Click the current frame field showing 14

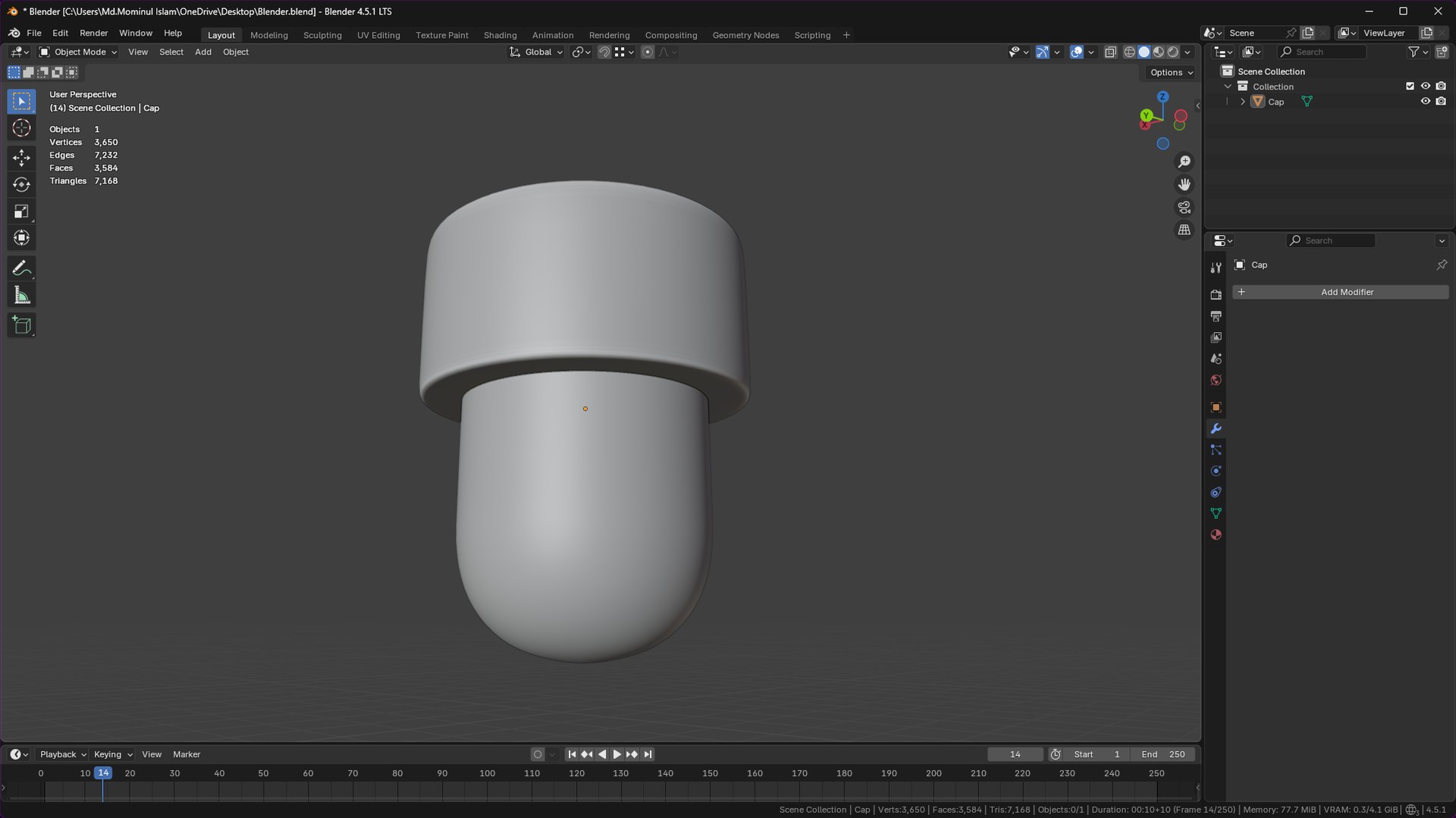[x=1015, y=754]
